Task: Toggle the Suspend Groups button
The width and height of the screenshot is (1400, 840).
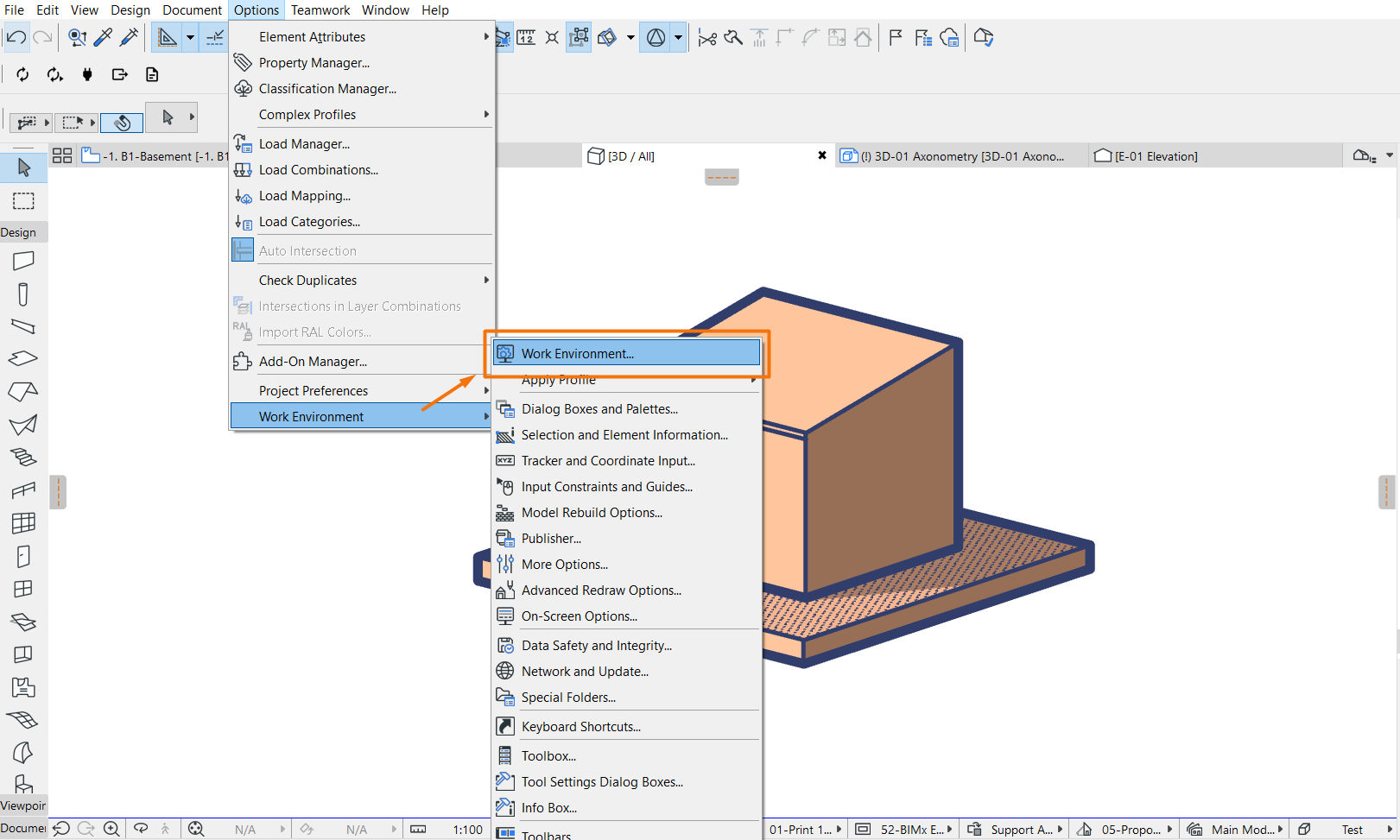Action: pos(580,37)
